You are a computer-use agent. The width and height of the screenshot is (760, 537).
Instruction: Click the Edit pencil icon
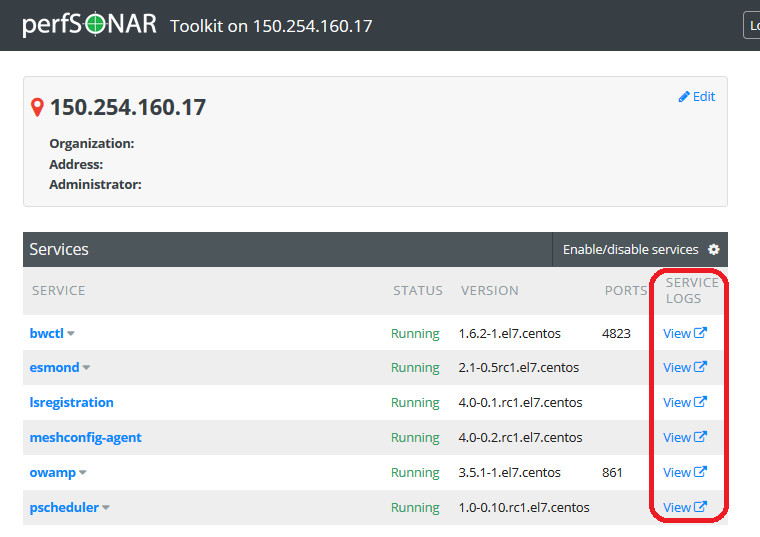[684, 97]
